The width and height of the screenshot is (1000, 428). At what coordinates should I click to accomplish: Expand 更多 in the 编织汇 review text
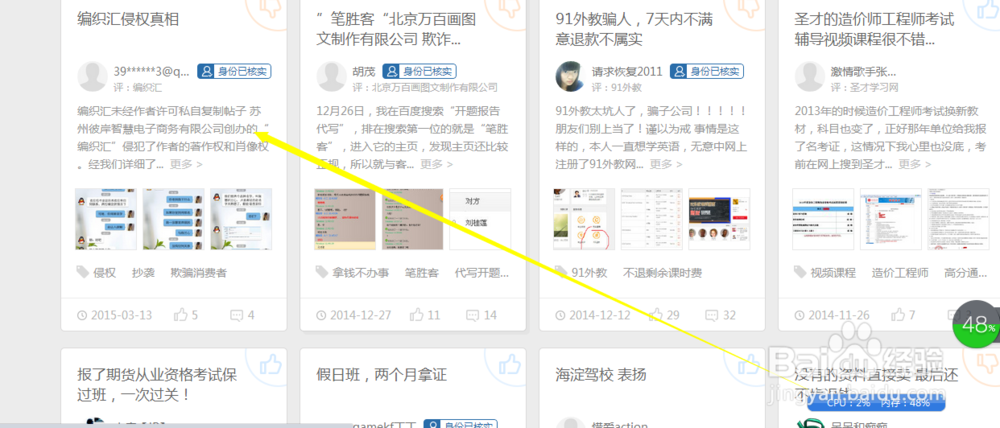pyautogui.click(x=186, y=165)
